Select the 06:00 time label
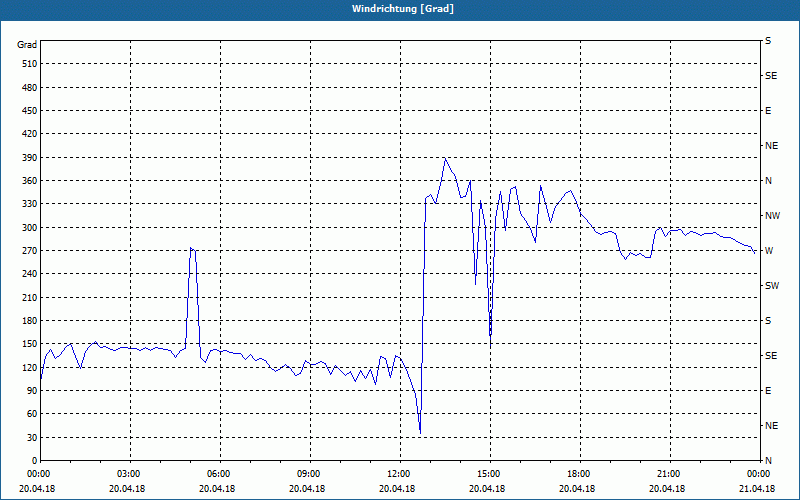 218,474
